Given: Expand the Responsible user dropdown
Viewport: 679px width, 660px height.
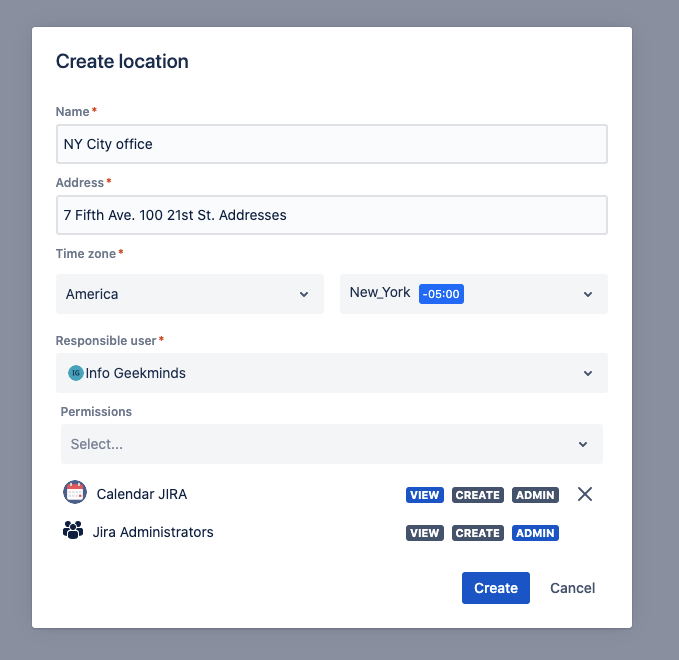Looking at the screenshot, I should (331, 373).
